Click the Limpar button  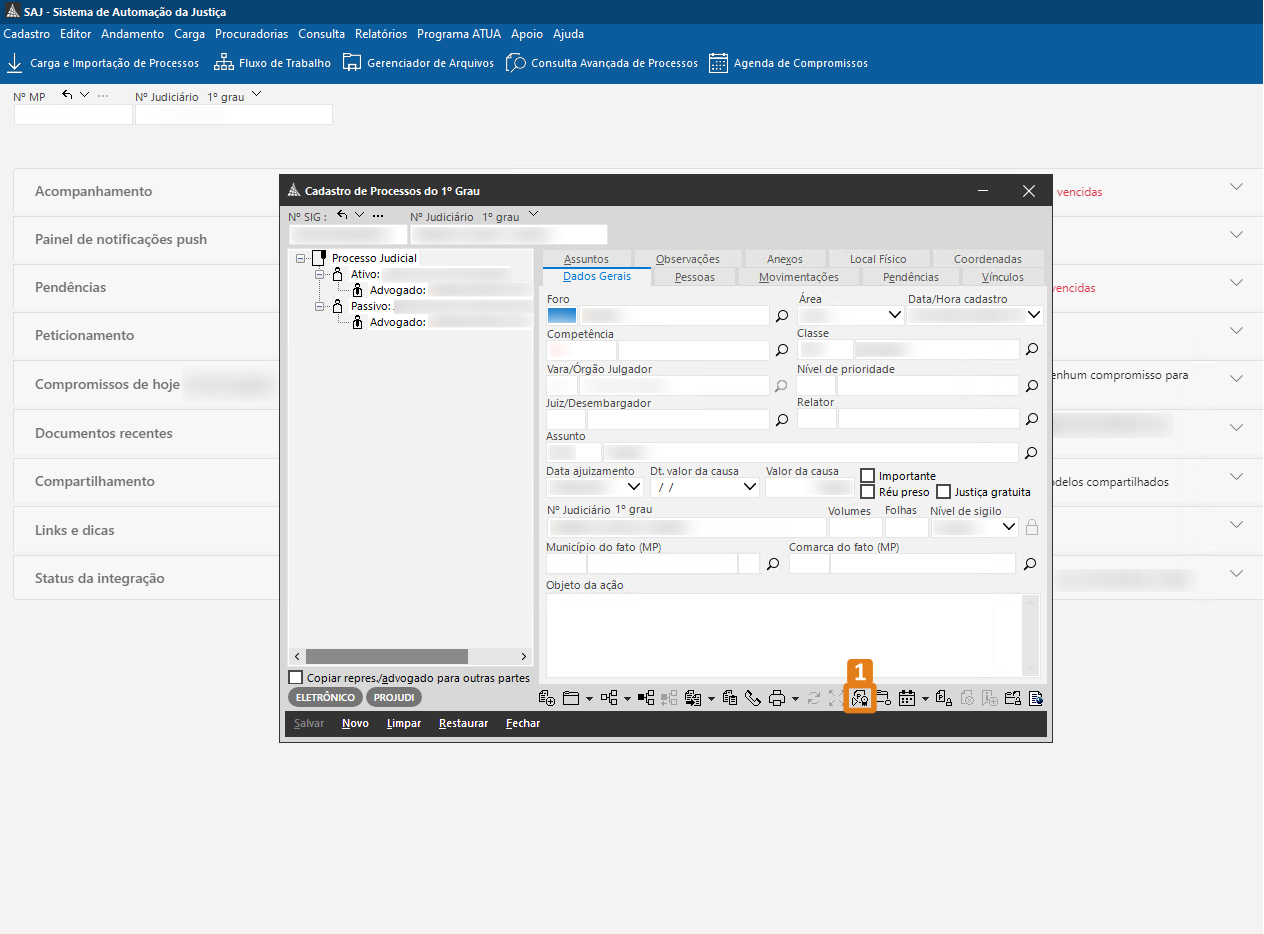403,723
